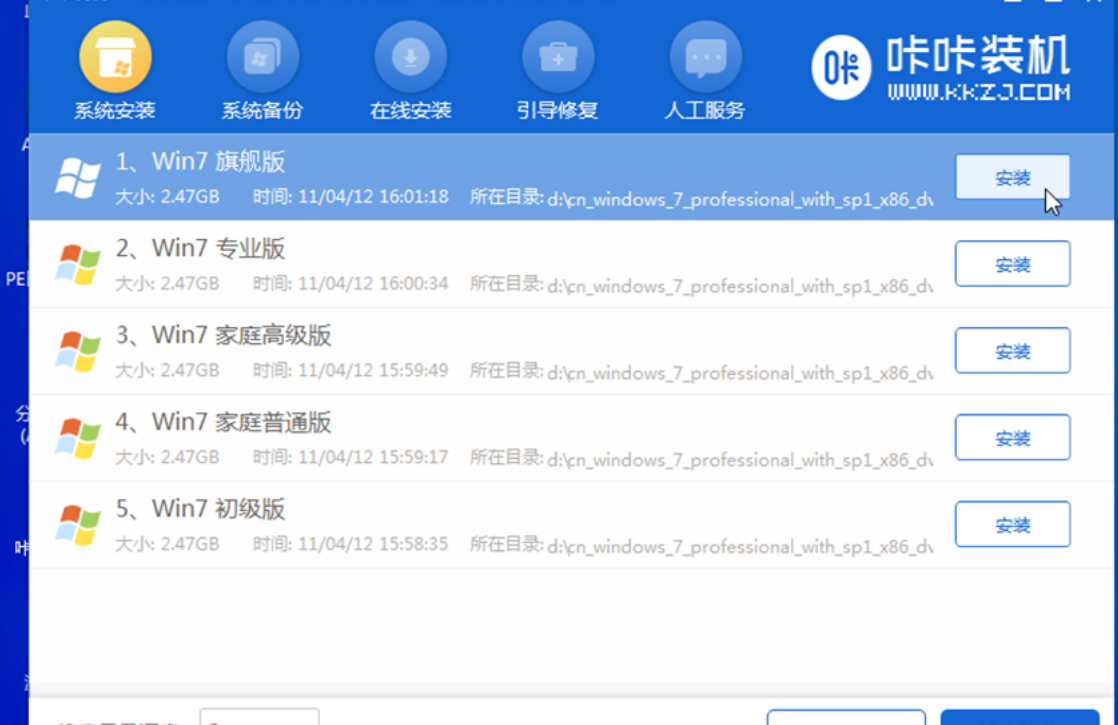Click the 咔咔装机 round logo icon
Viewport: 1118px width, 725px height.
pos(841,68)
